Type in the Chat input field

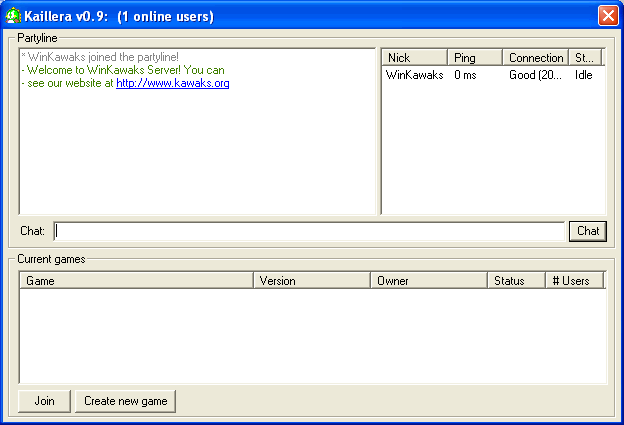pyautogui.click(x=309, y=231)
